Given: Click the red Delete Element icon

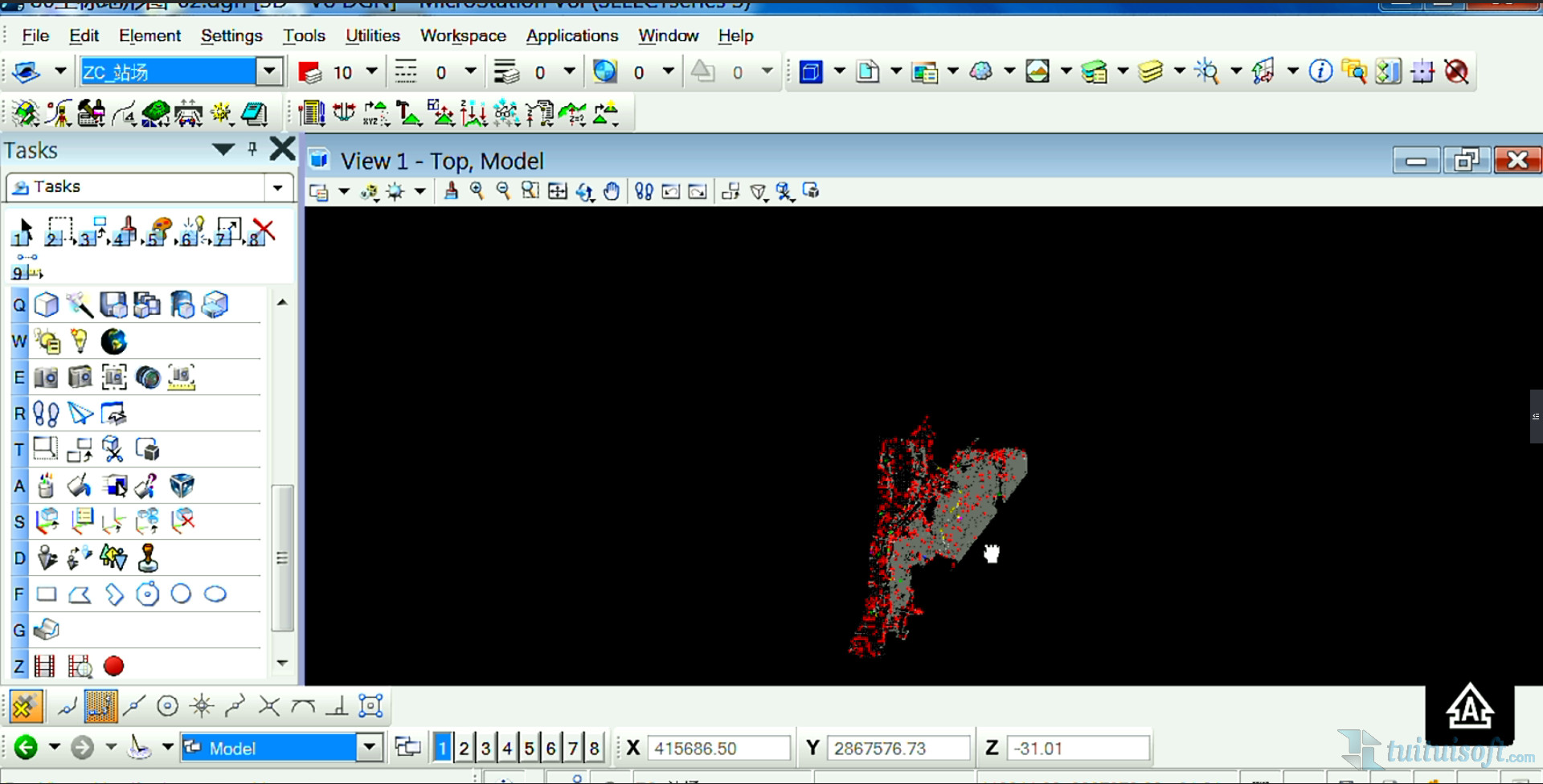Looking at the screenshot, I should pos(263,231).
